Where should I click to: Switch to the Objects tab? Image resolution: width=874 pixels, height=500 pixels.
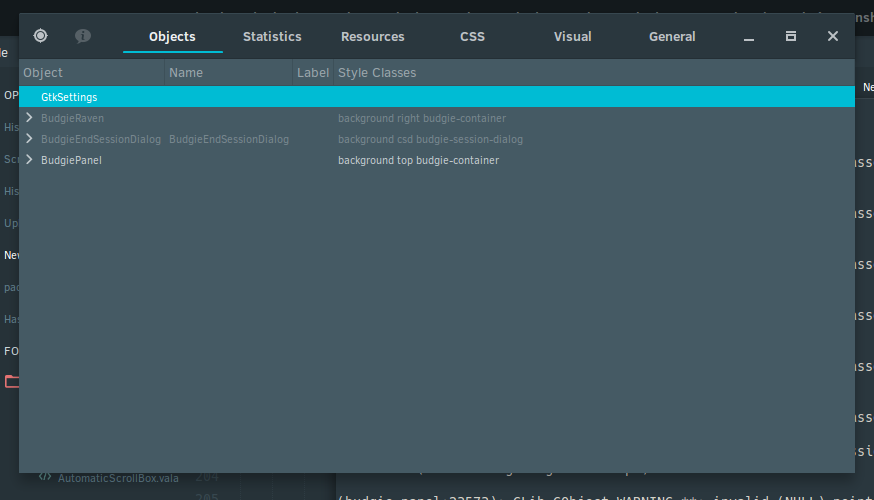tap(172, 37)
